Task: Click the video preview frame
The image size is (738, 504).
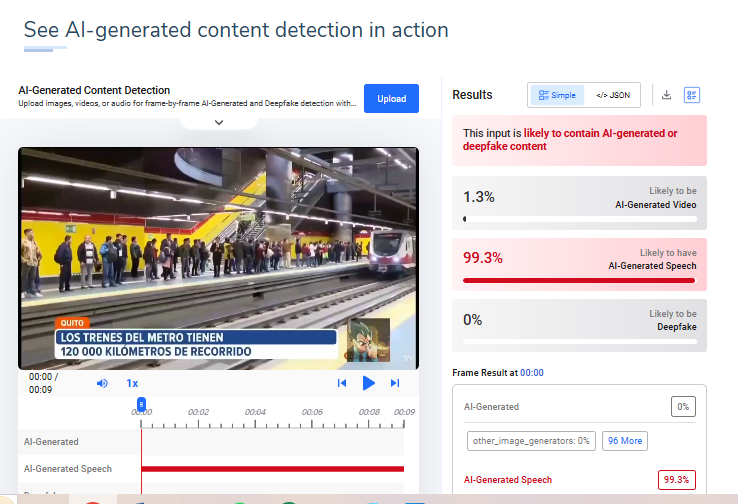Action: coord(218,258)
